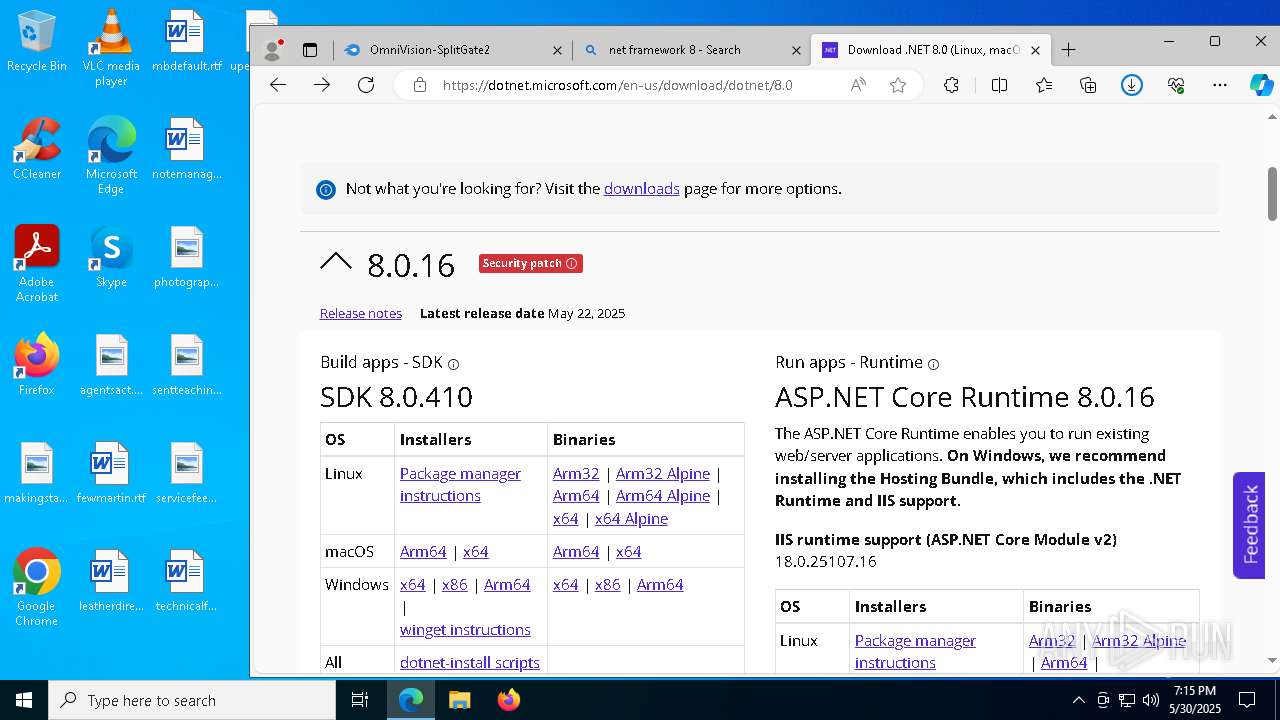Click info icon beside Run apps - Runtime
Screen dimensions: 1280x720
click(x=933, y=364)
